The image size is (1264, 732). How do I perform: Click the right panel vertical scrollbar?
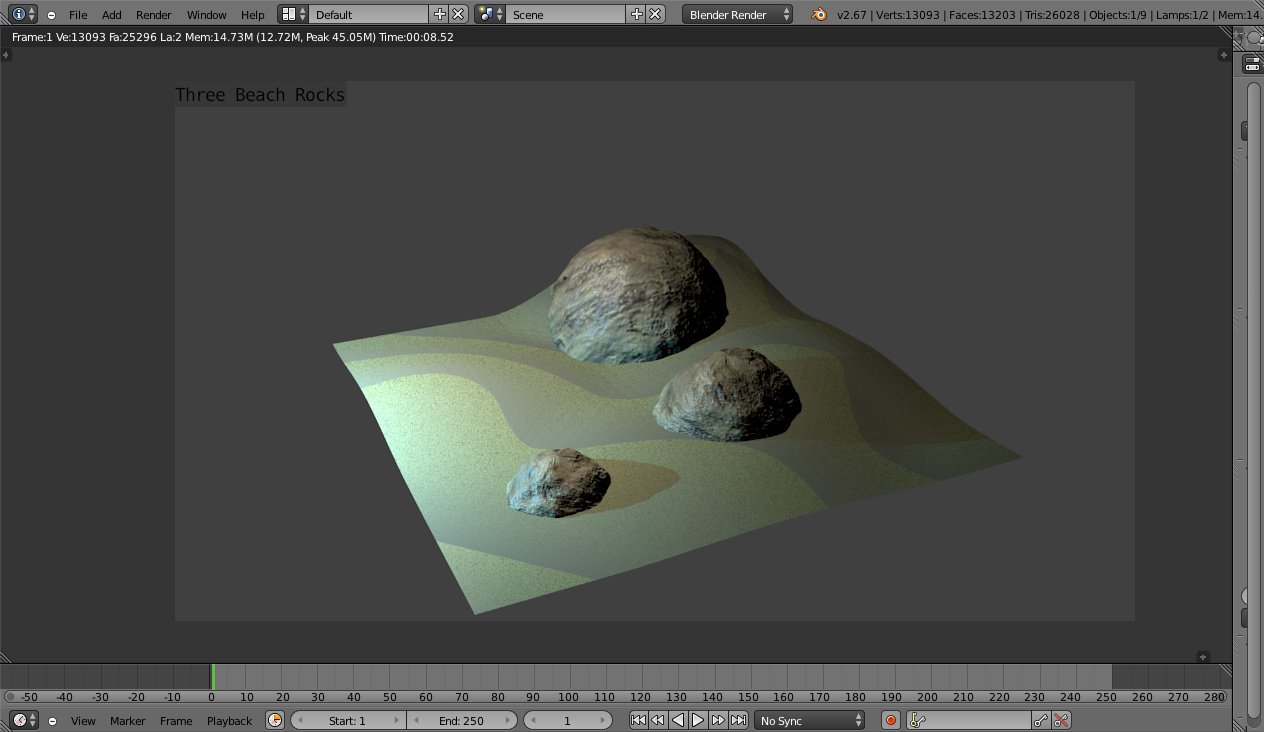click(x=1254, y=400)
